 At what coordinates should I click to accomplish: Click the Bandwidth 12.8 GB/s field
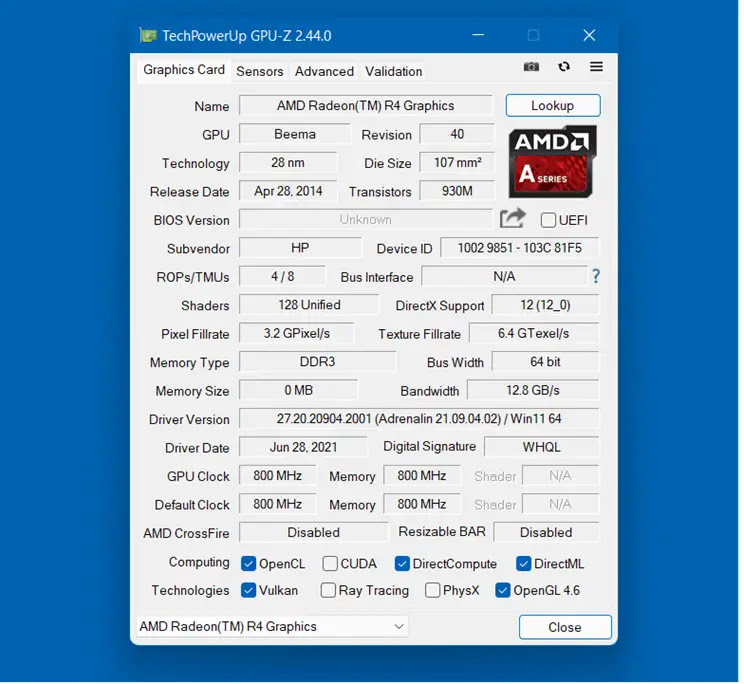(x=533, y=390)
